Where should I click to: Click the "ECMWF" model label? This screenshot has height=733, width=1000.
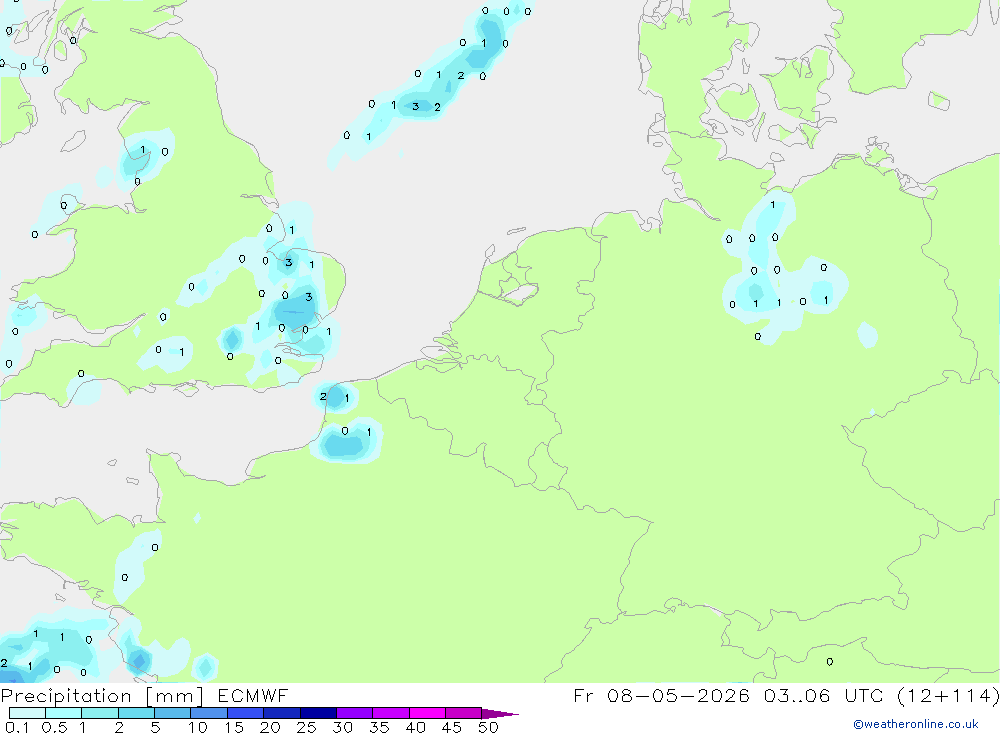[x=253, y=696]
